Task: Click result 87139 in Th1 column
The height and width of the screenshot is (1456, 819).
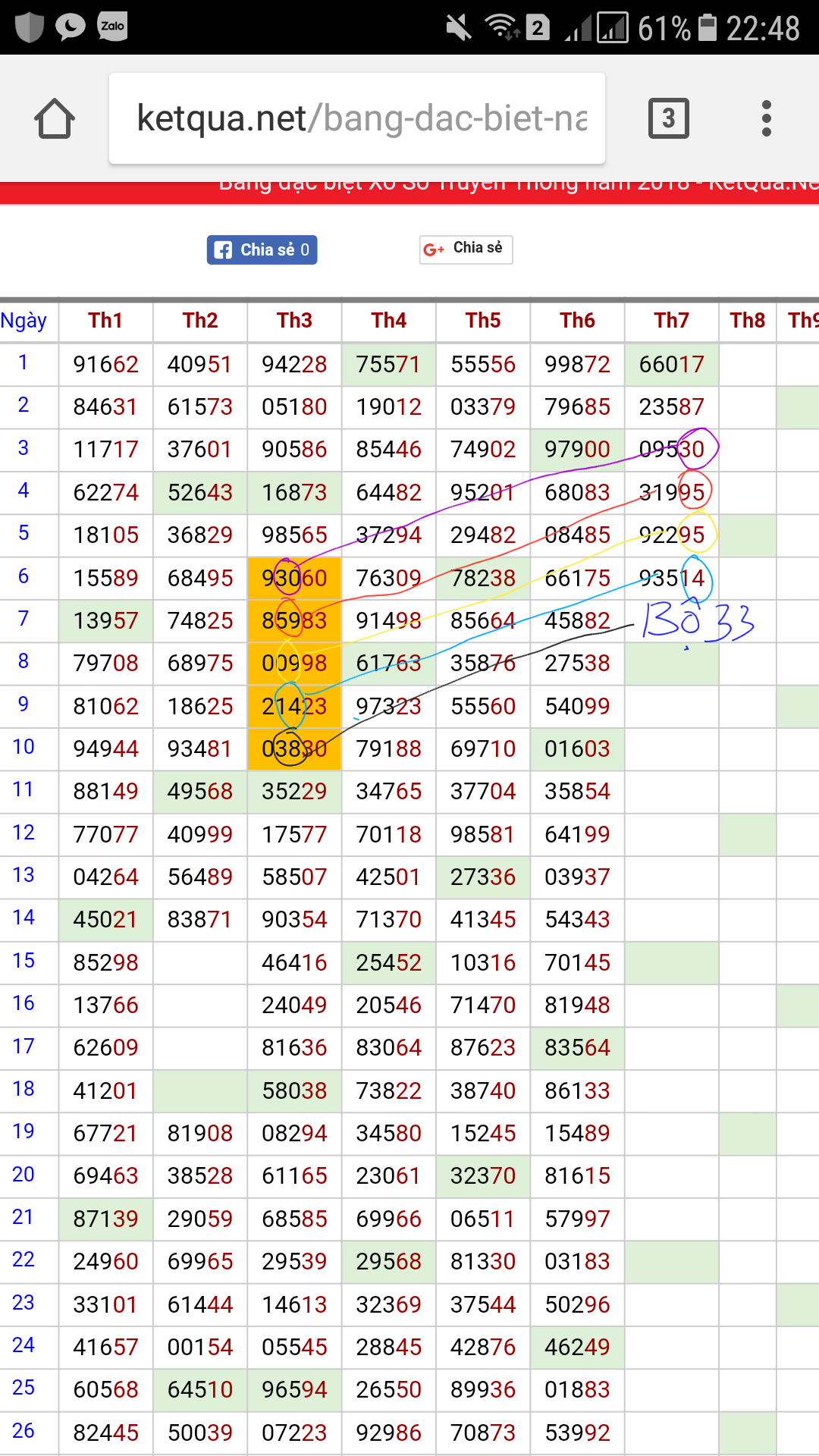Action: click(x=105, y=1219)
